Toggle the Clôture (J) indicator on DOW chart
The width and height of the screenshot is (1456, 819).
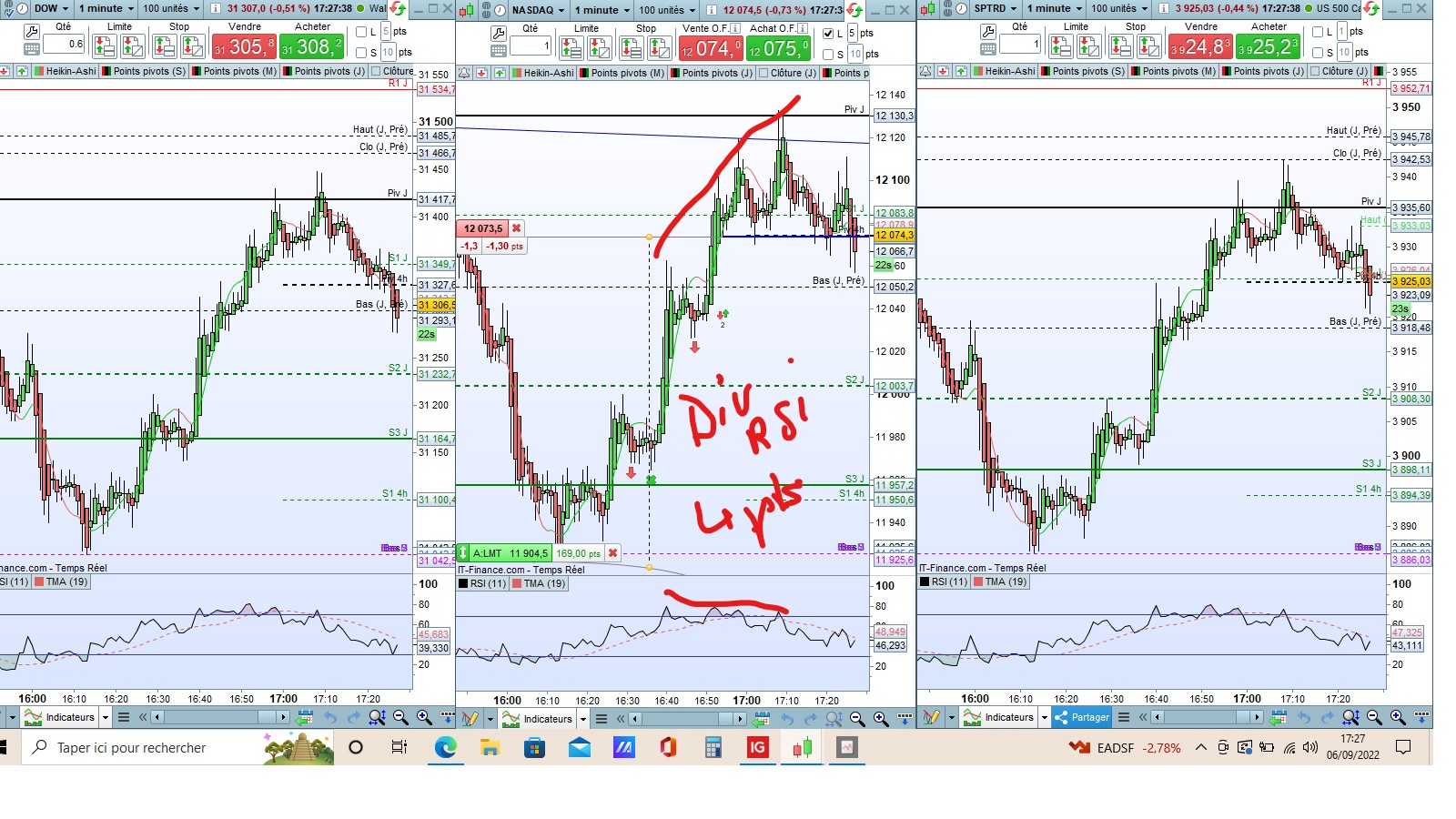(392, 71)
